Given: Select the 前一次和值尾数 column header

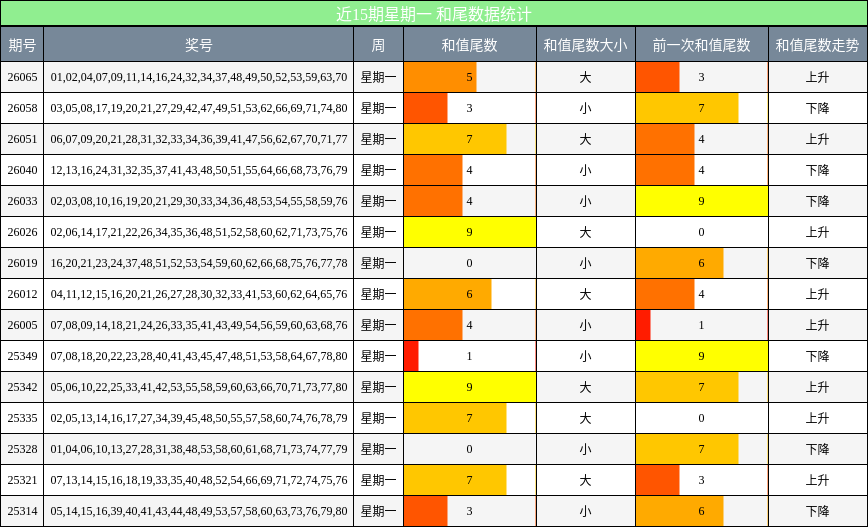Looking at the screenshot, I should tap(701, 45).
